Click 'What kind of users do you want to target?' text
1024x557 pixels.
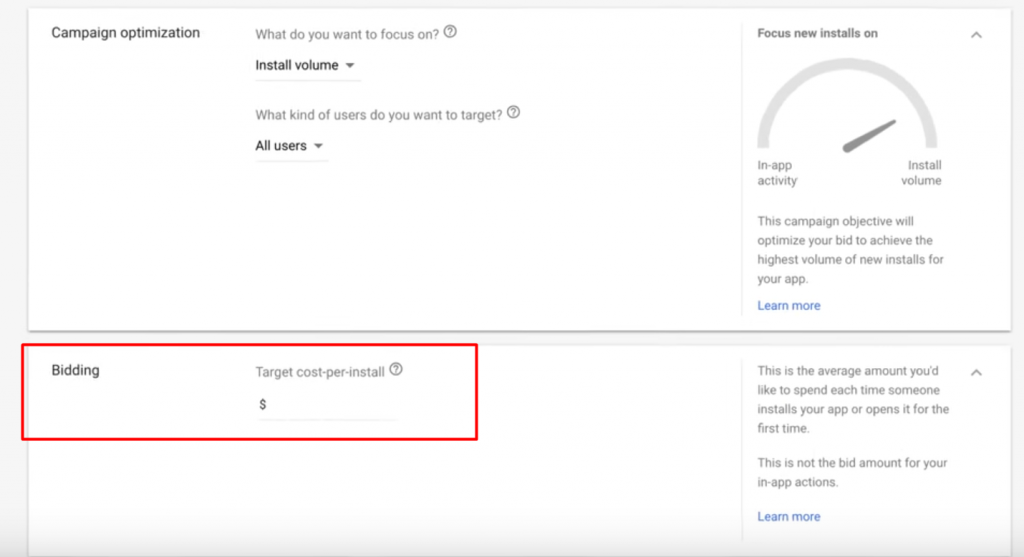click(378, 115)
